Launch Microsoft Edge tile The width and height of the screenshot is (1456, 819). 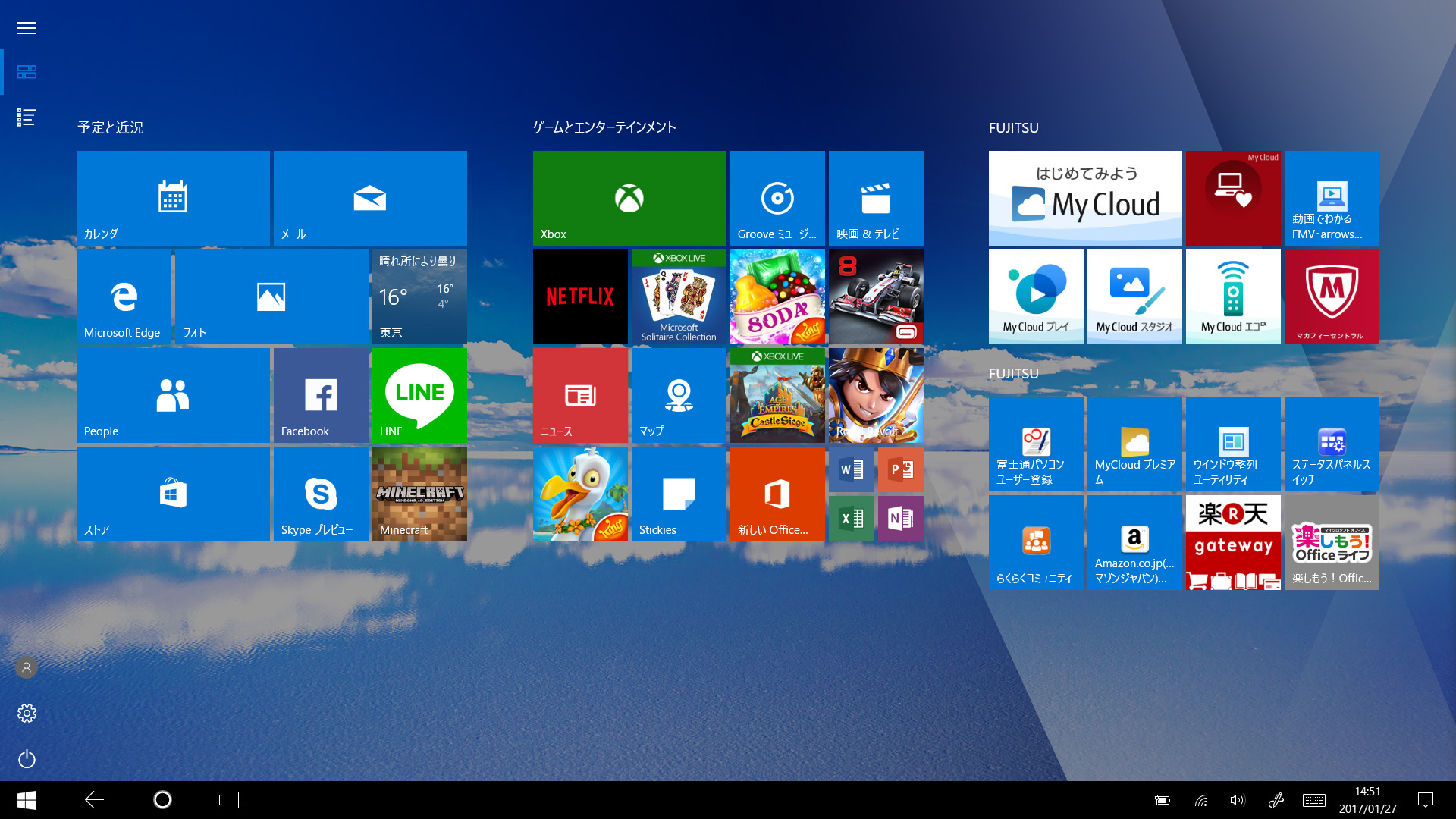tap(124, 297)
